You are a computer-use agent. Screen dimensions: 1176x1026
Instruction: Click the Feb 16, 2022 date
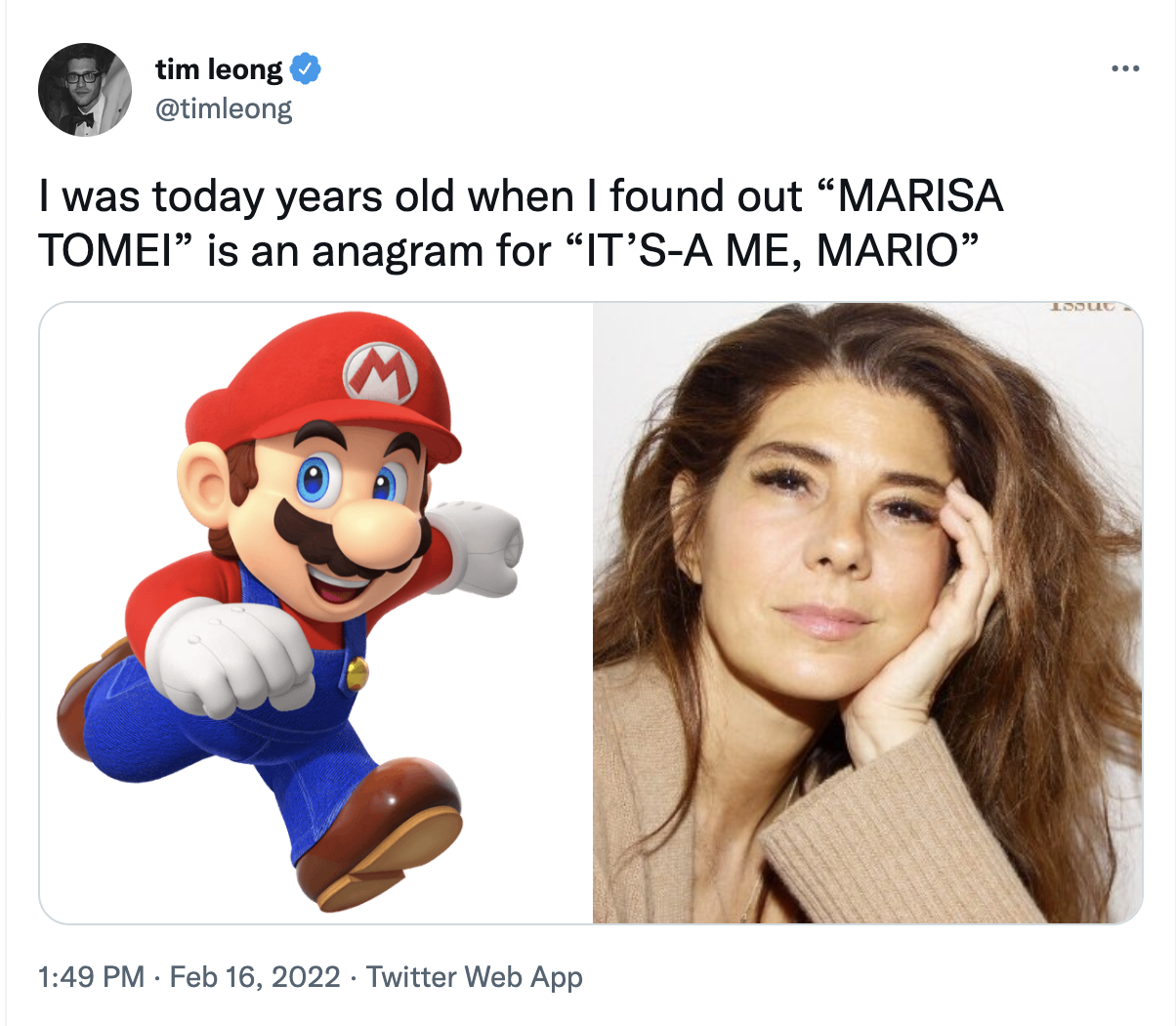click(x=255, y=976)
